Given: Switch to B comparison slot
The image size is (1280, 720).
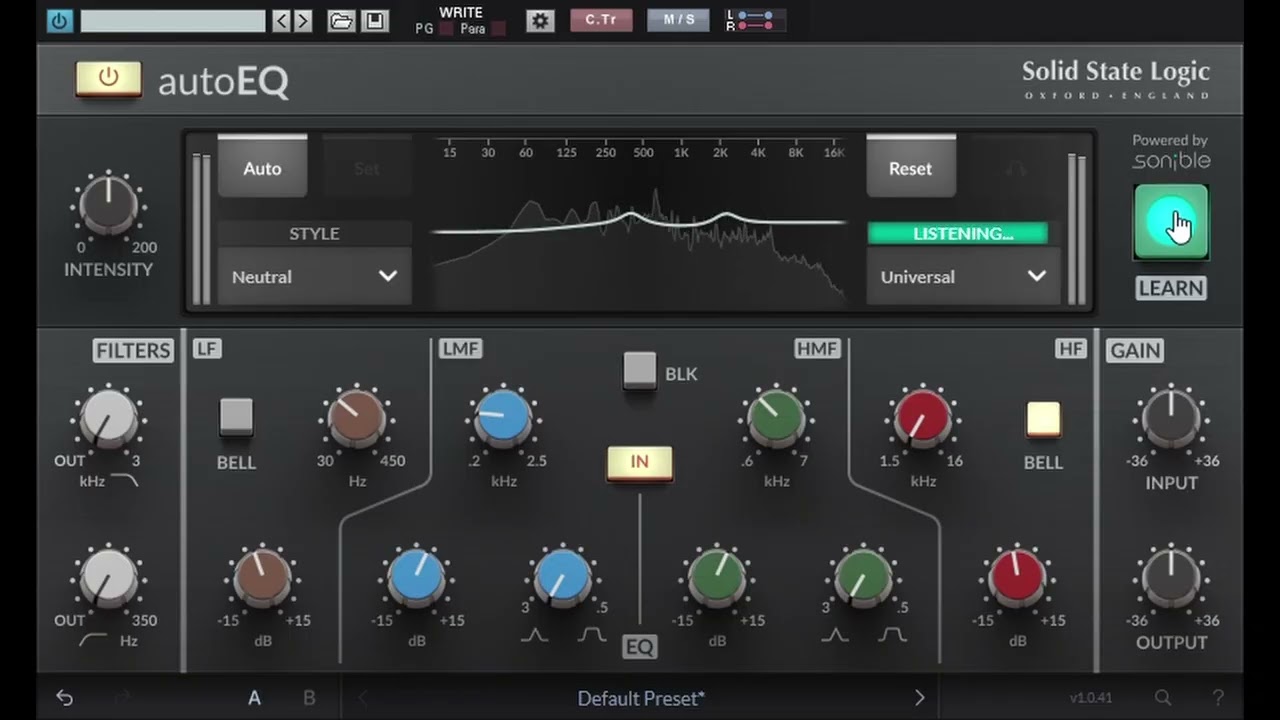Looking at the screenshot, I should (309, 698).
